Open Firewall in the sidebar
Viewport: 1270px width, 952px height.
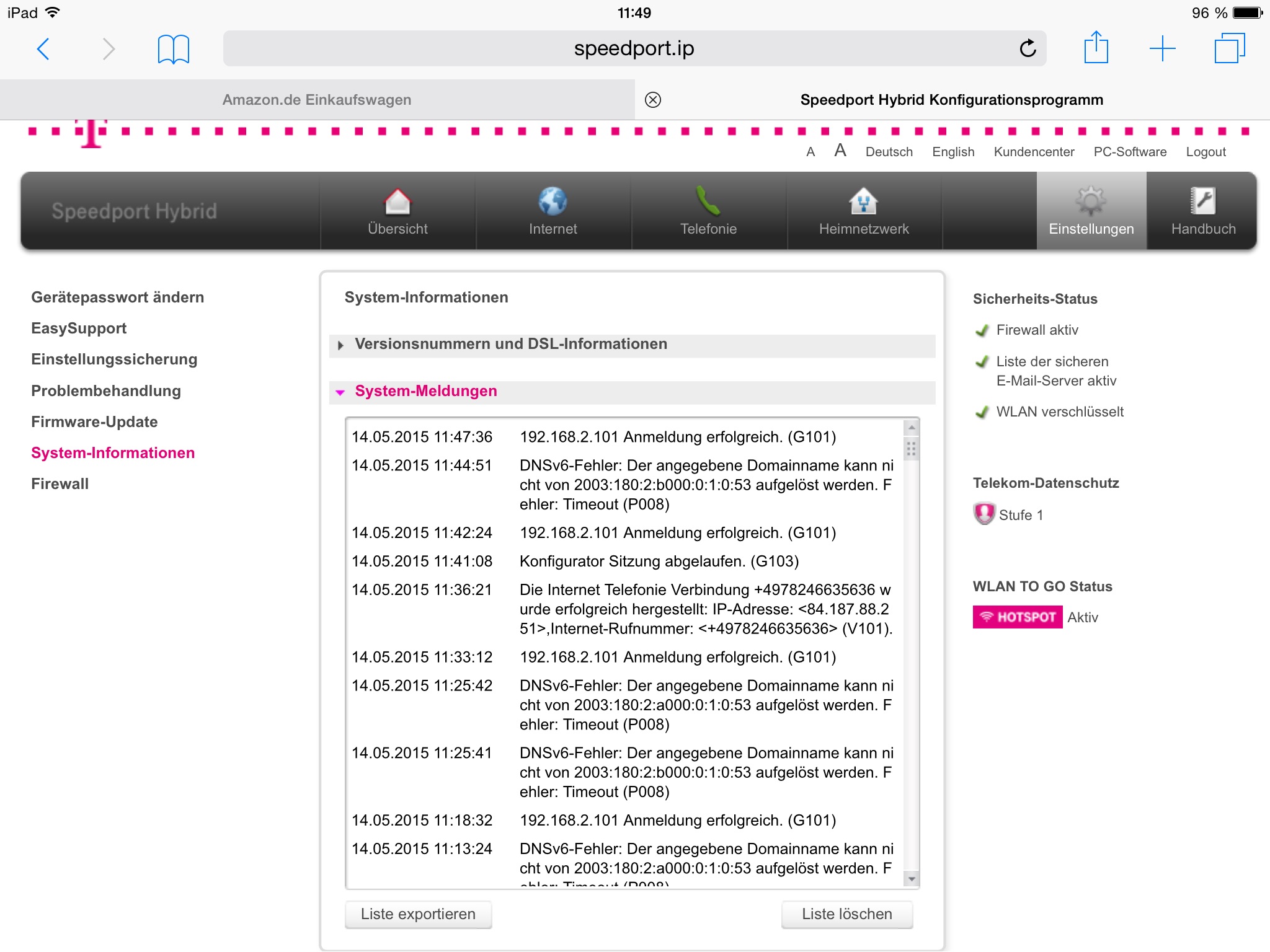60,484
